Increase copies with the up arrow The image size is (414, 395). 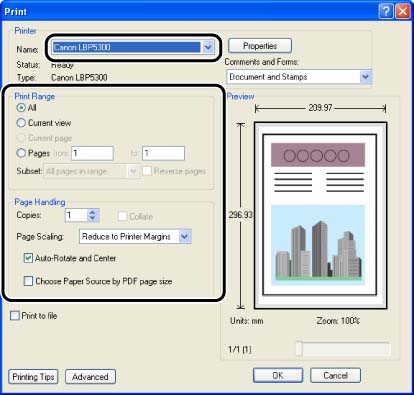point(93,212)
